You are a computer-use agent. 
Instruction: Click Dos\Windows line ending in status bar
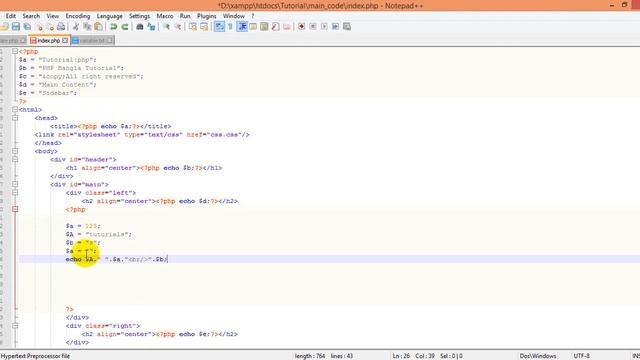point(538,356)
